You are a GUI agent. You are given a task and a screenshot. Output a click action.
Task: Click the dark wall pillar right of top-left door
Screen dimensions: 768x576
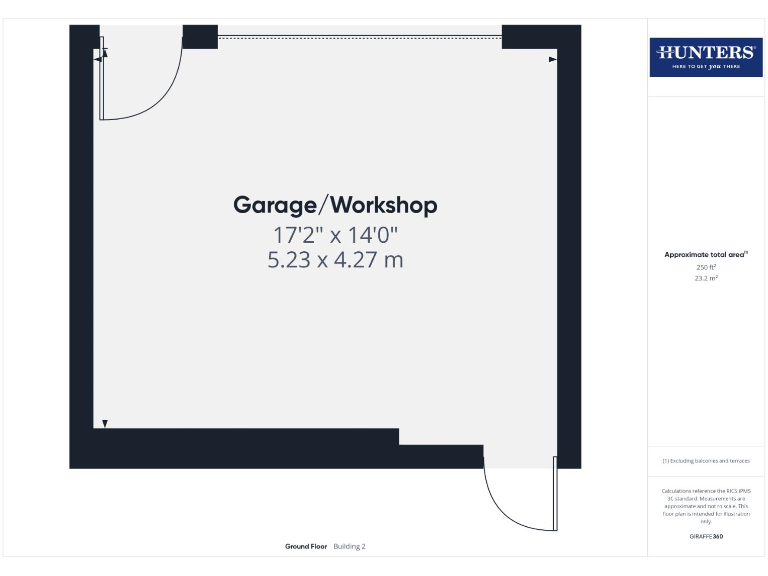click(x=200, y=37)
